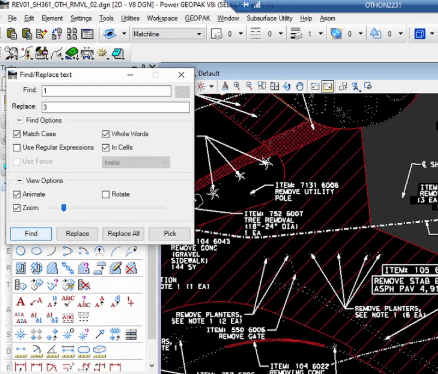Select the Place Text tool (red A)

click(21, 302)
